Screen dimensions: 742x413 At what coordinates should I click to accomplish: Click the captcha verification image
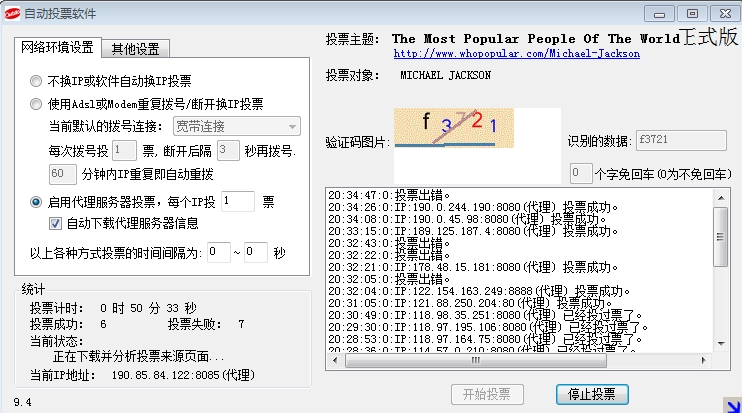(x=454, y=128)
